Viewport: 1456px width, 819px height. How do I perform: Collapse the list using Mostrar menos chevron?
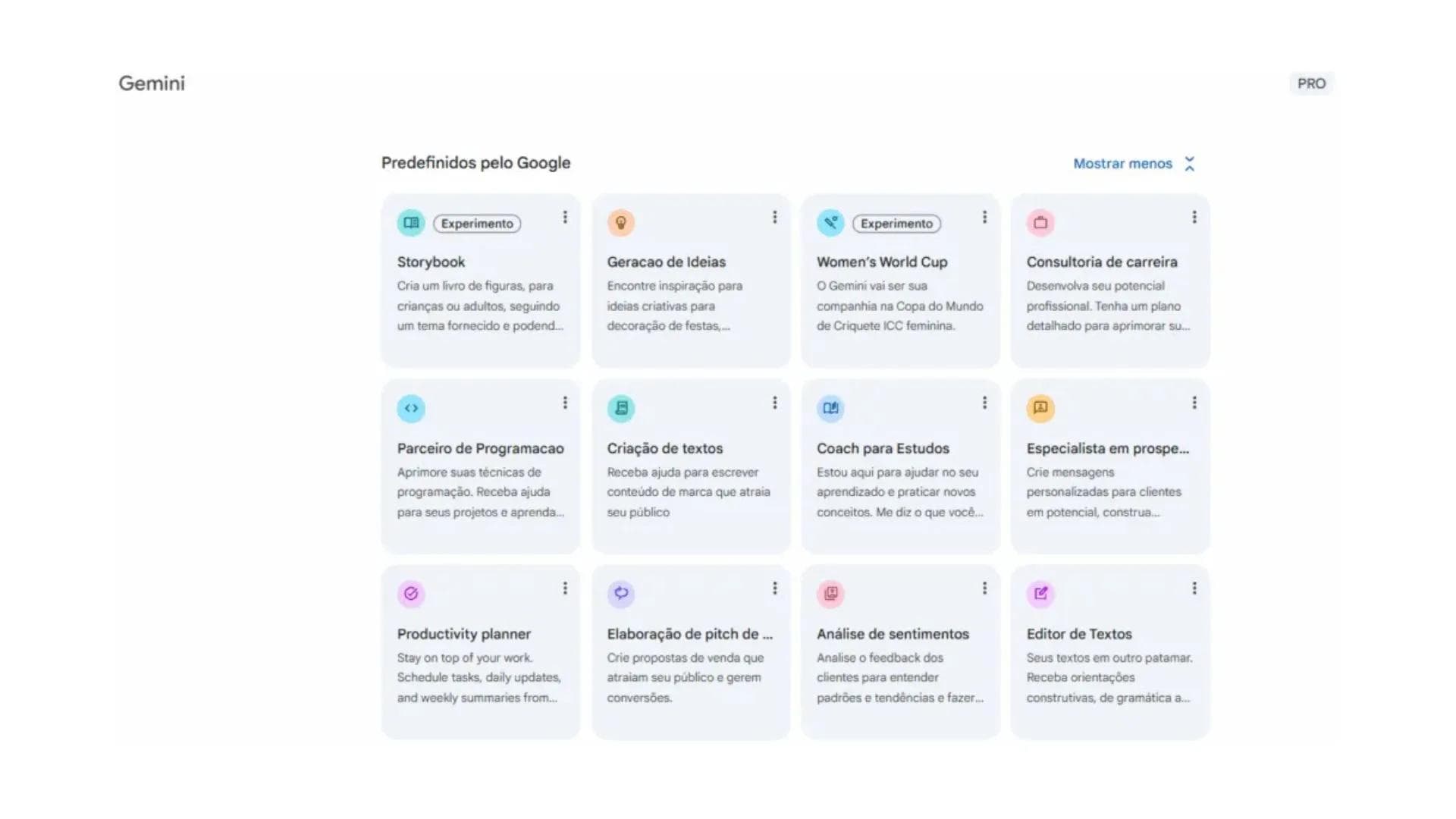[1190, 163]
